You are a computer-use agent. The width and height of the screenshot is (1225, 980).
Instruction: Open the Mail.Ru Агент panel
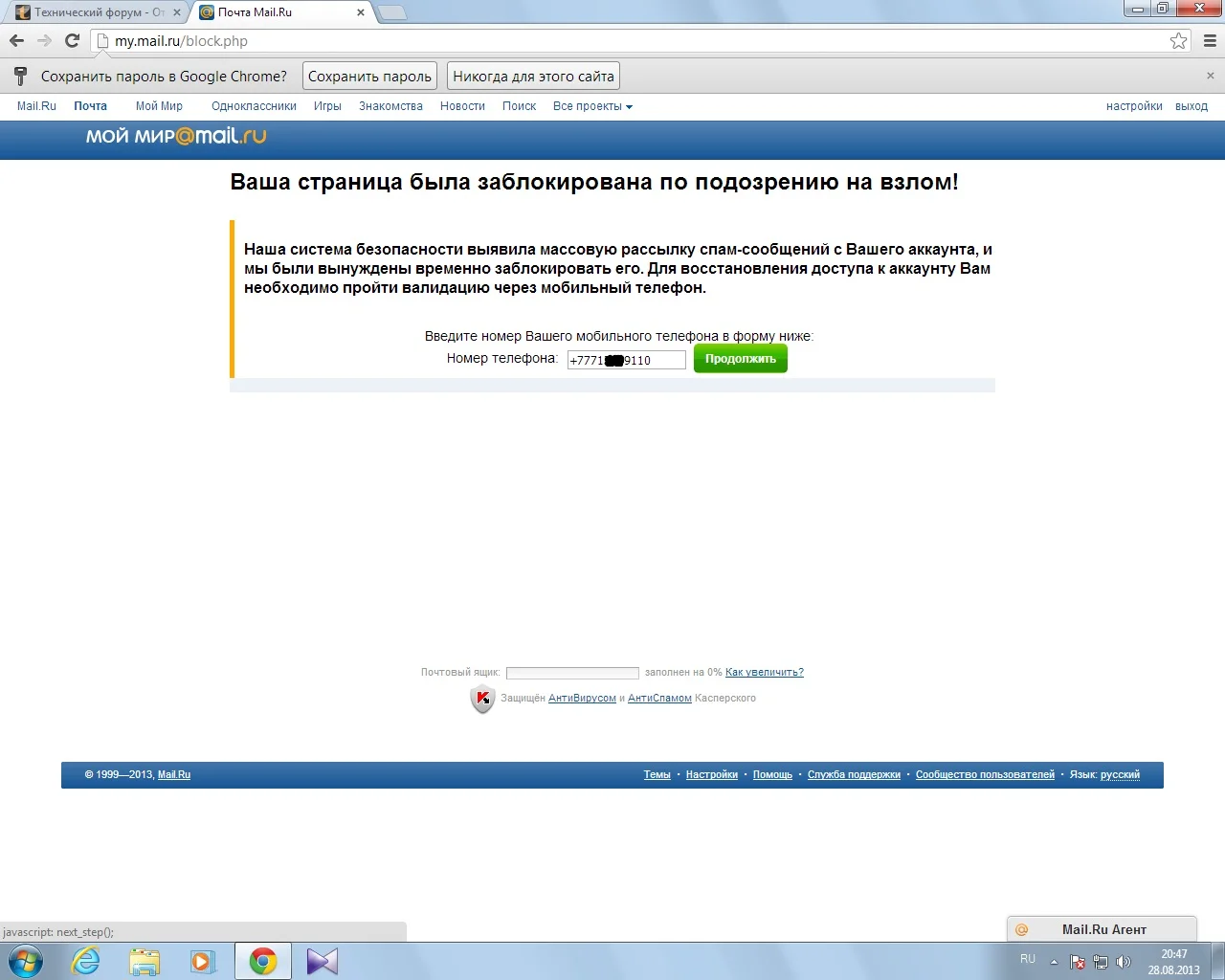[1102, 929]
